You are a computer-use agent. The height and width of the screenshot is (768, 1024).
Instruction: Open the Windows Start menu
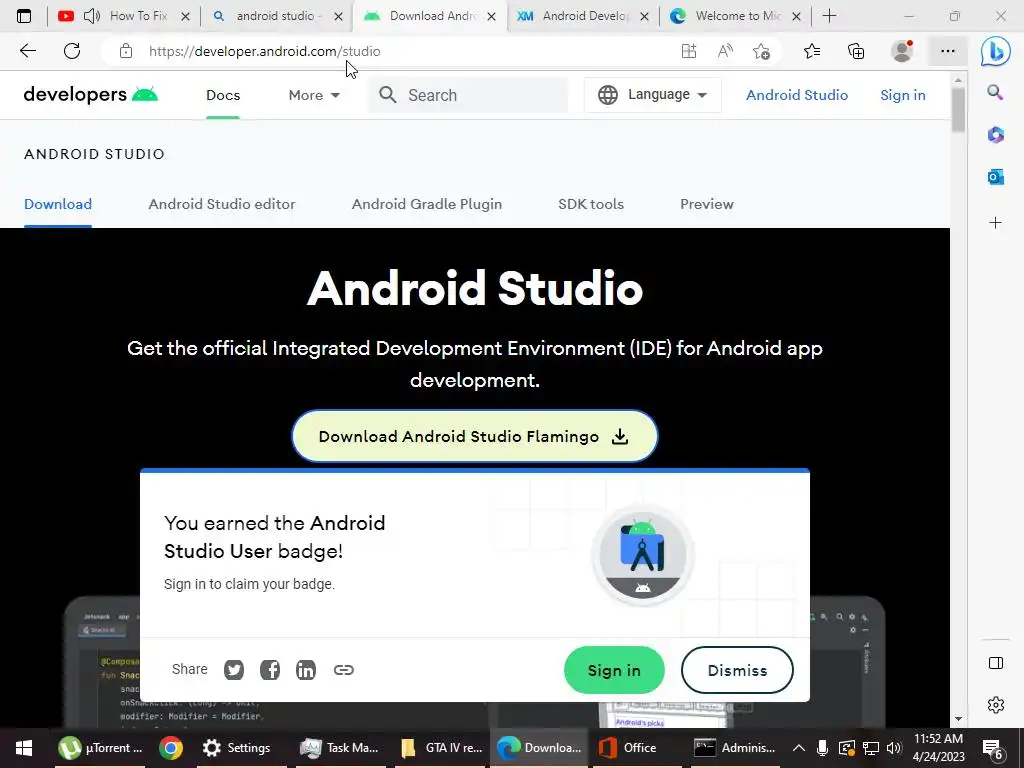24,748
